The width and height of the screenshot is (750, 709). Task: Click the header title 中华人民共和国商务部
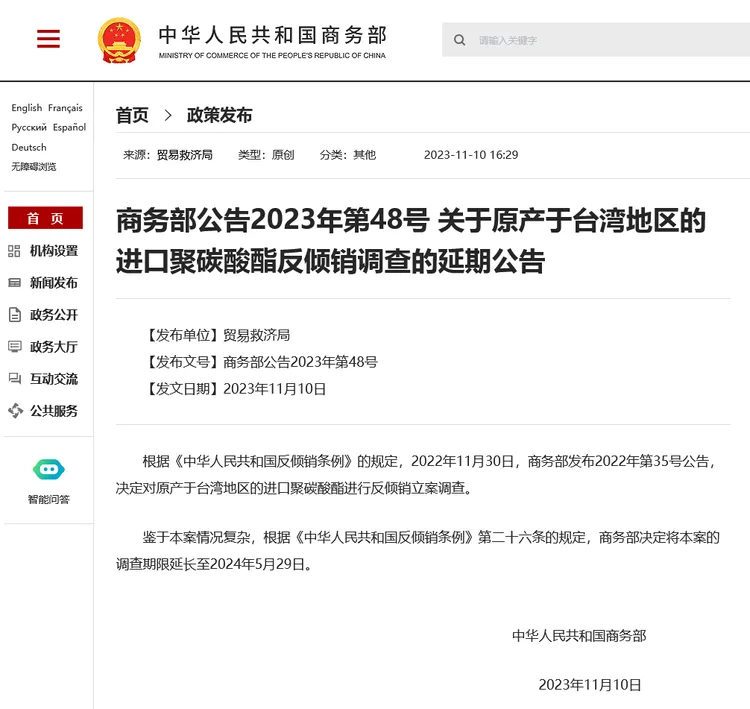coord(272,35)
